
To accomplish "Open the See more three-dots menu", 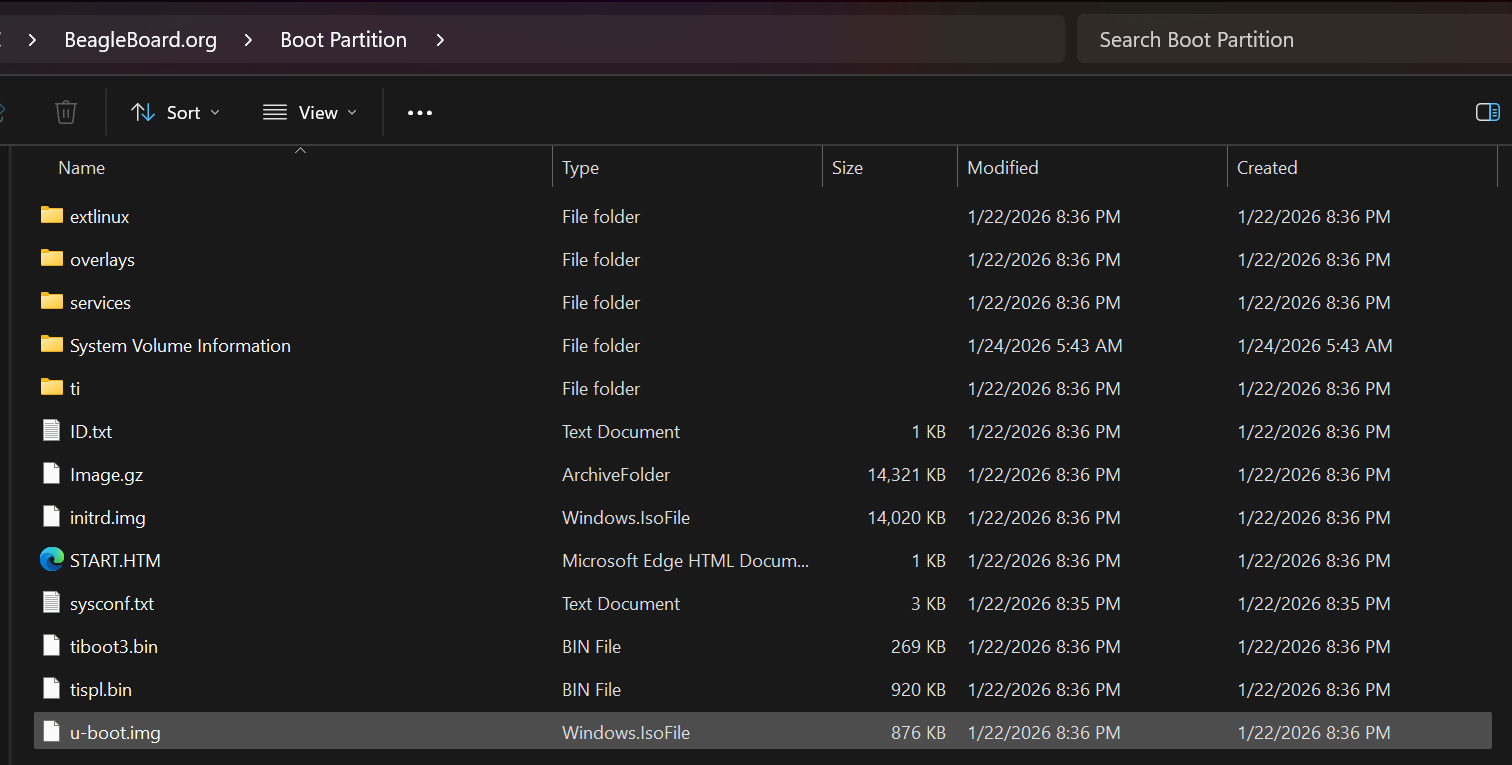I will tap(420, 113).
